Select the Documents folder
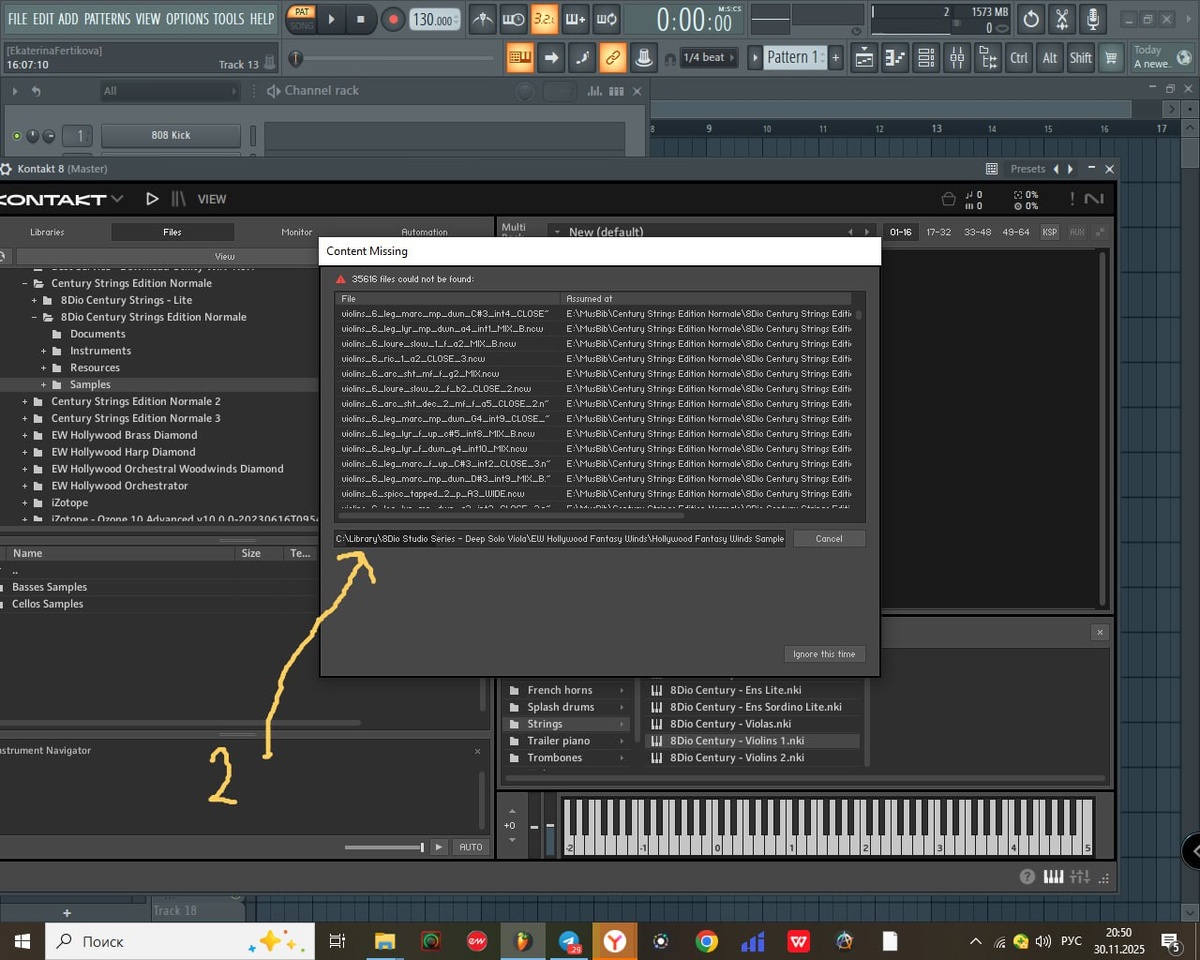The height and width of the screenshot is (960, 1200). [x=98, y=334]
